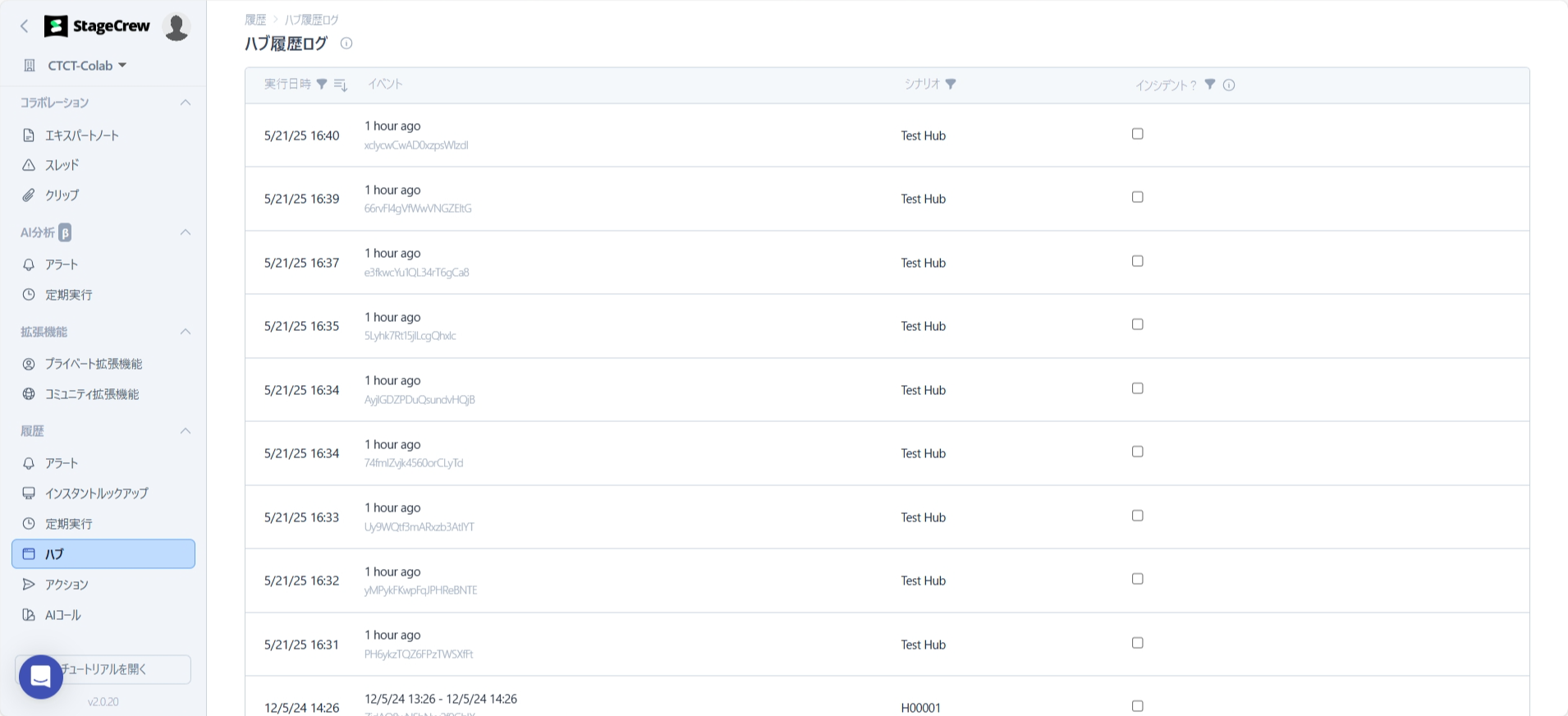Collapse the コラボレーション section

186,103
